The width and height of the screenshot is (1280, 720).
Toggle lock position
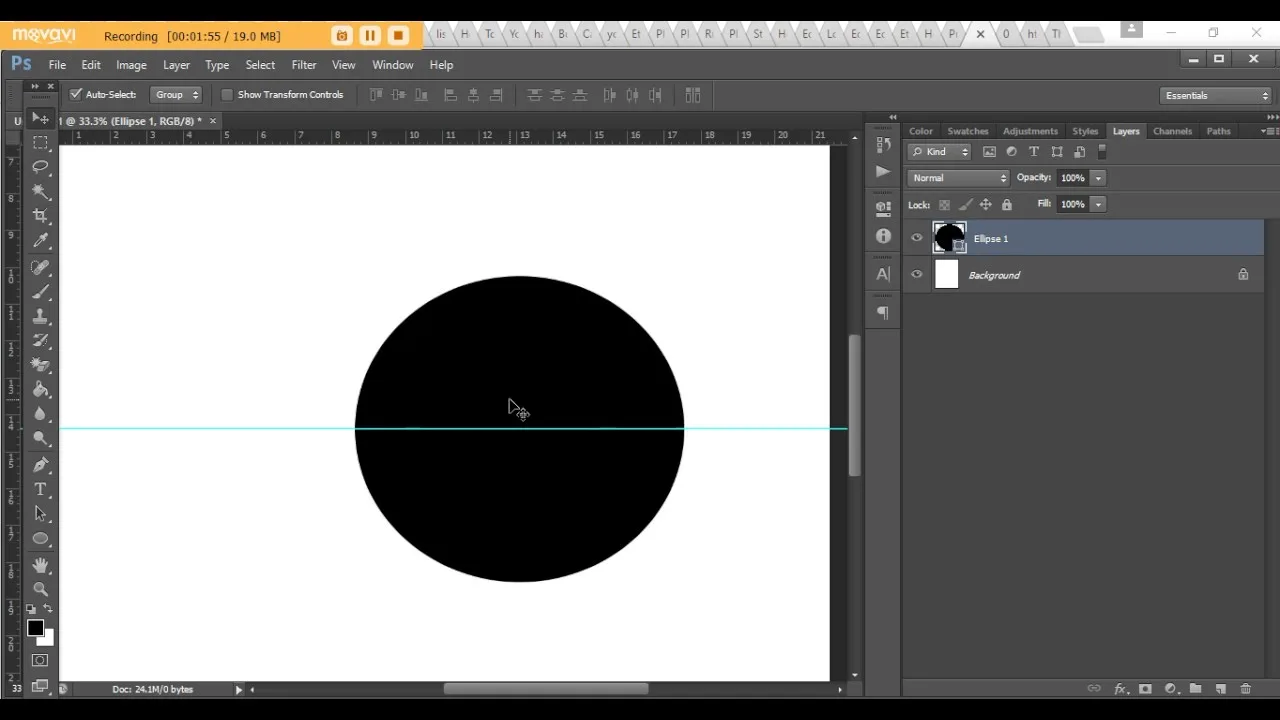(x=986, y=205)
